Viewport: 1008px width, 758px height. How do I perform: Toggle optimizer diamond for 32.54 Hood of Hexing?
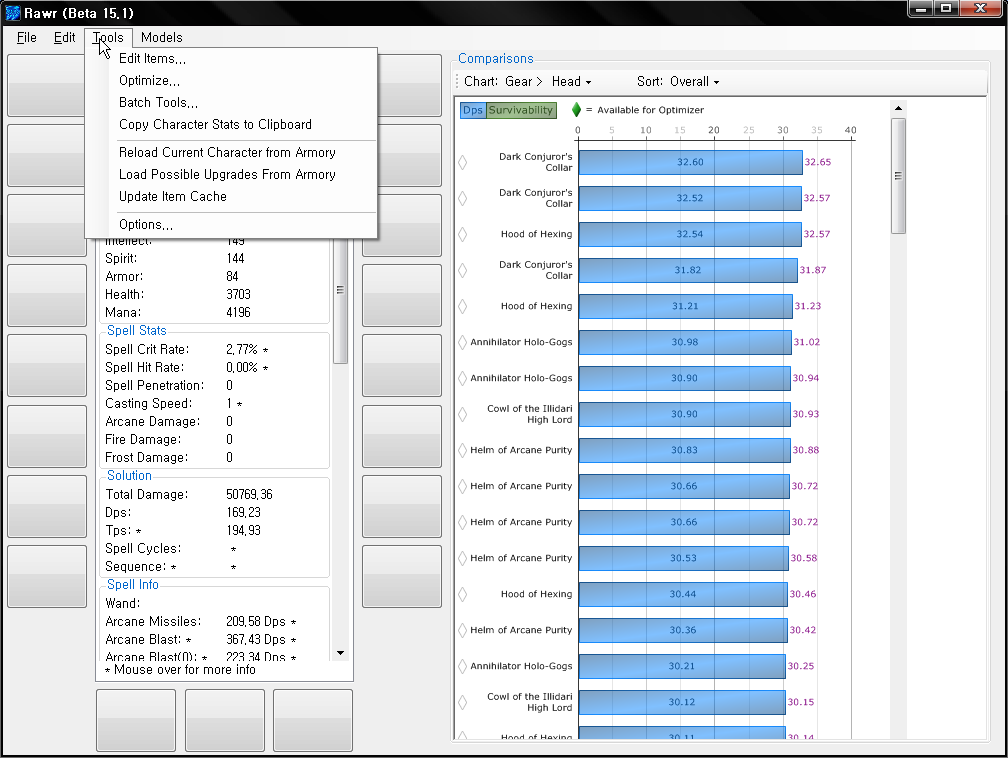click(462, 234)
